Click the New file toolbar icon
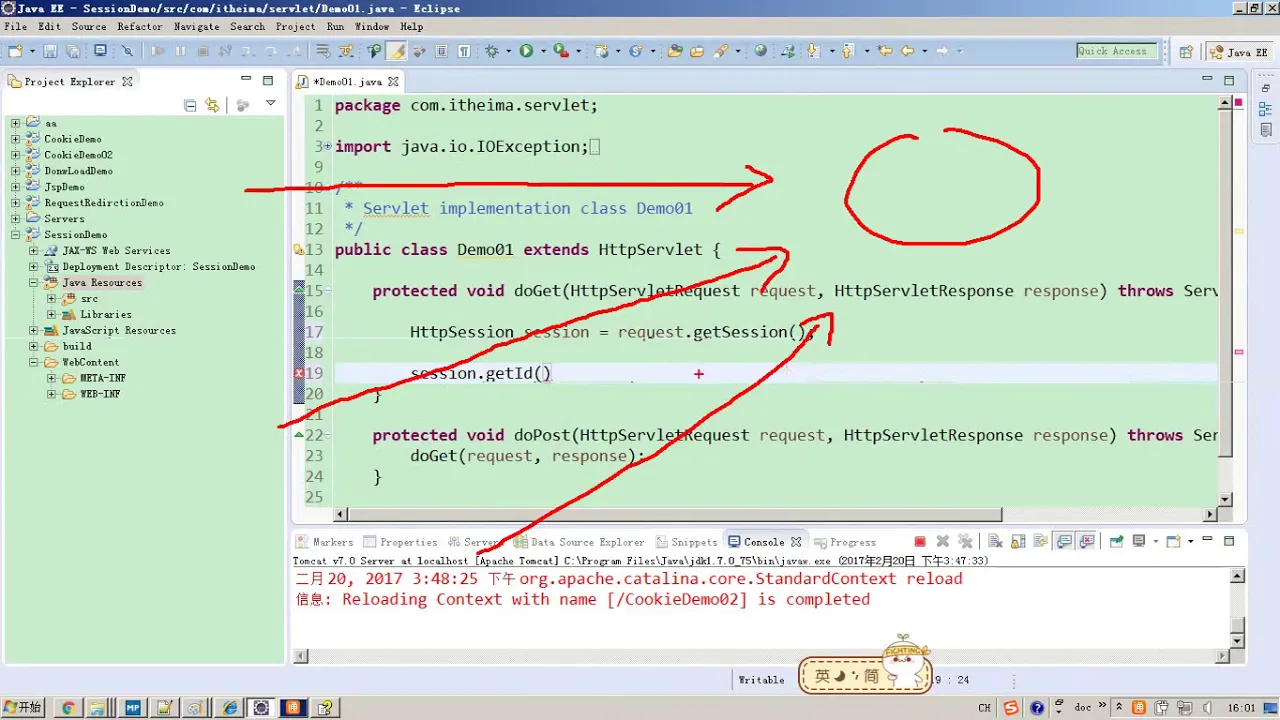1280x720 pixels. (x=15, y=51)
